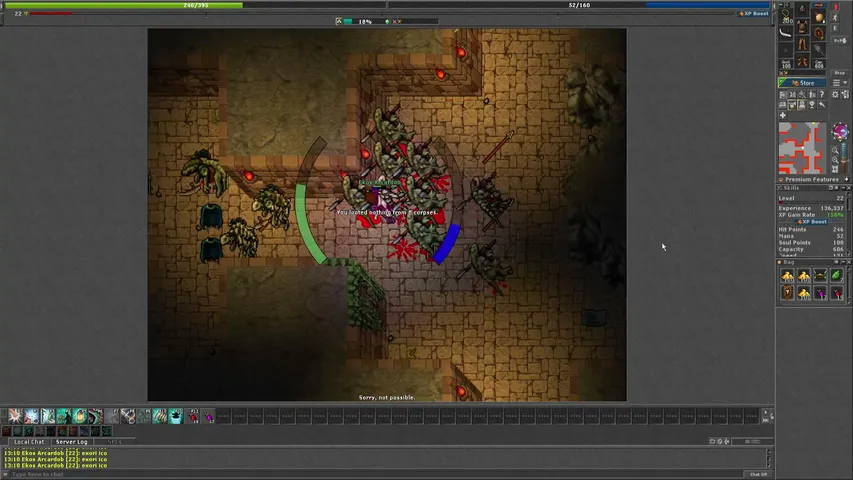The height and width of the screenshot is (480, 853).
Task: Click the green health bar at top
Action: pos(195,5)
